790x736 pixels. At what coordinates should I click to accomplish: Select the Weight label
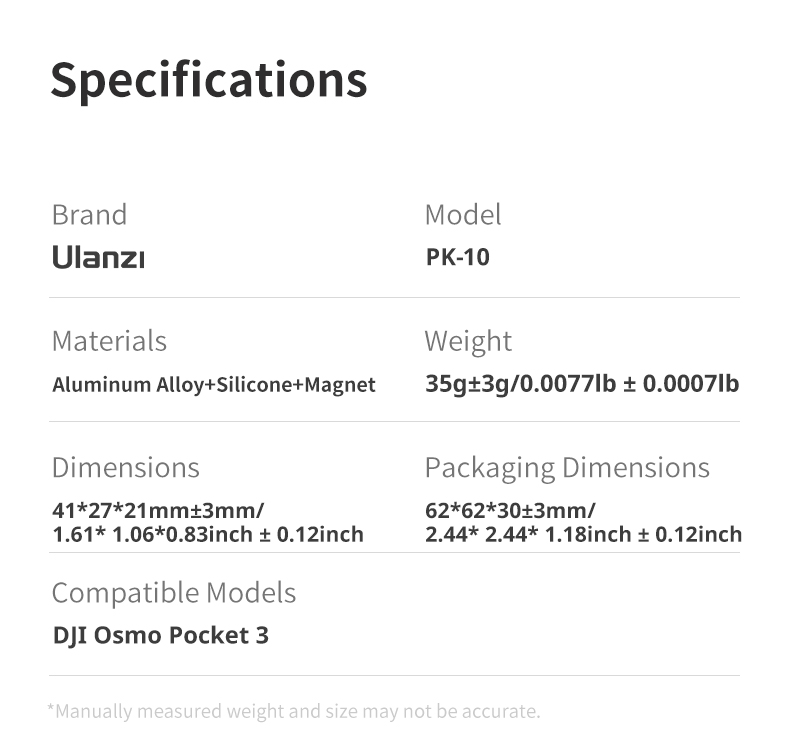tap(468, 341)
